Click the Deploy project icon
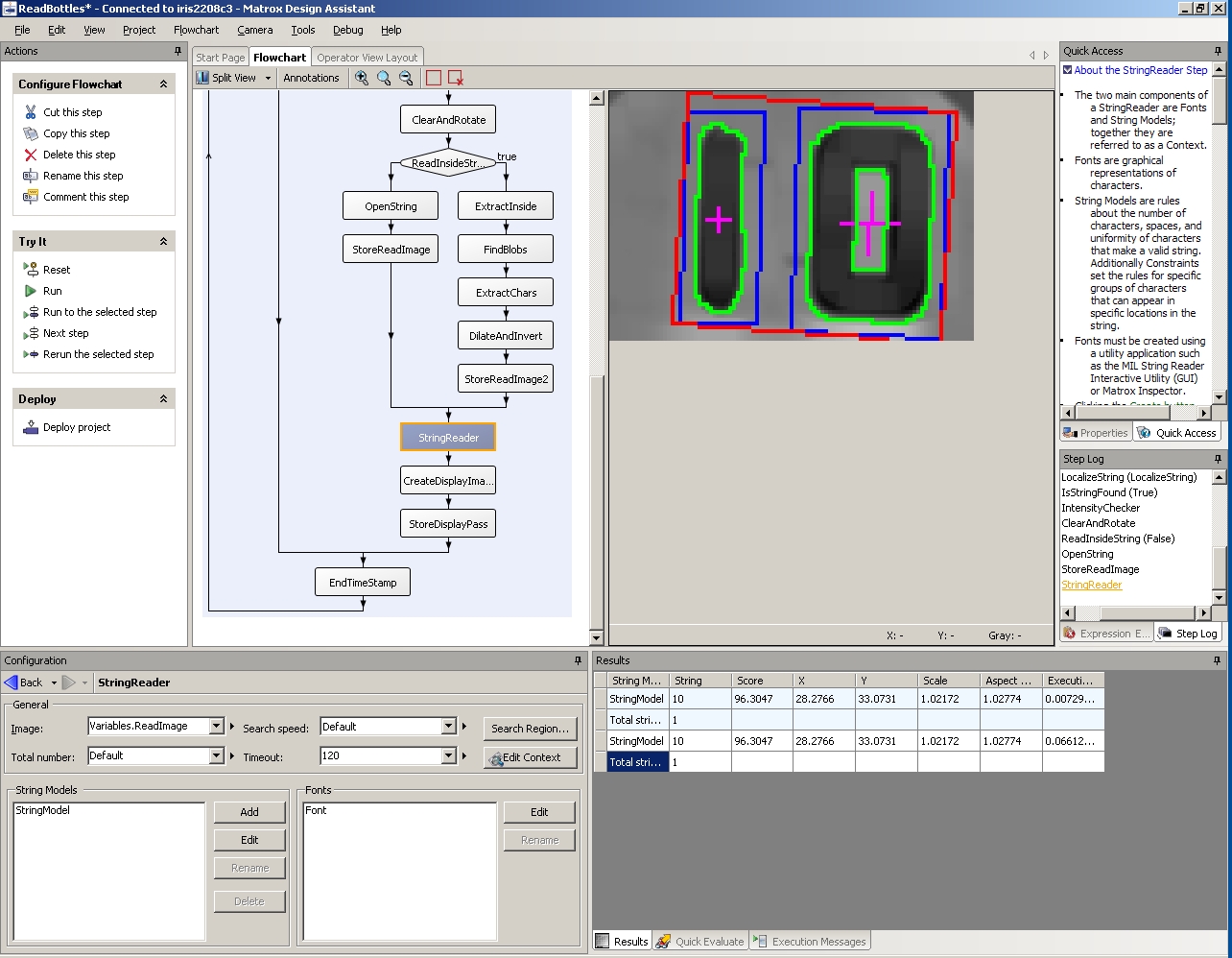Viewport: 1232px width, 958px height. click(31, 428)
